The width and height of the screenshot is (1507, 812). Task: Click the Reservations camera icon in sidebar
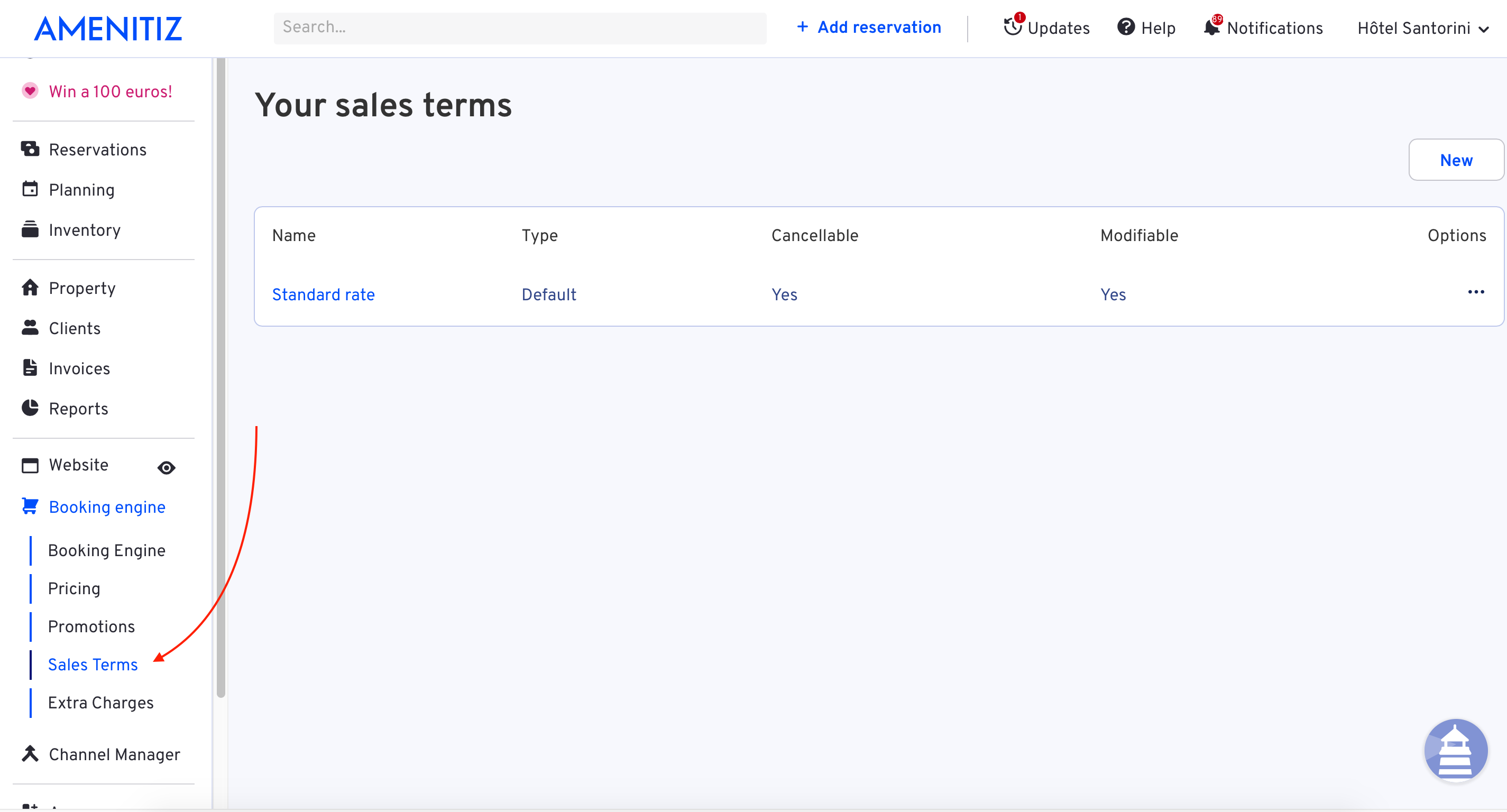(x=30, y=149)
